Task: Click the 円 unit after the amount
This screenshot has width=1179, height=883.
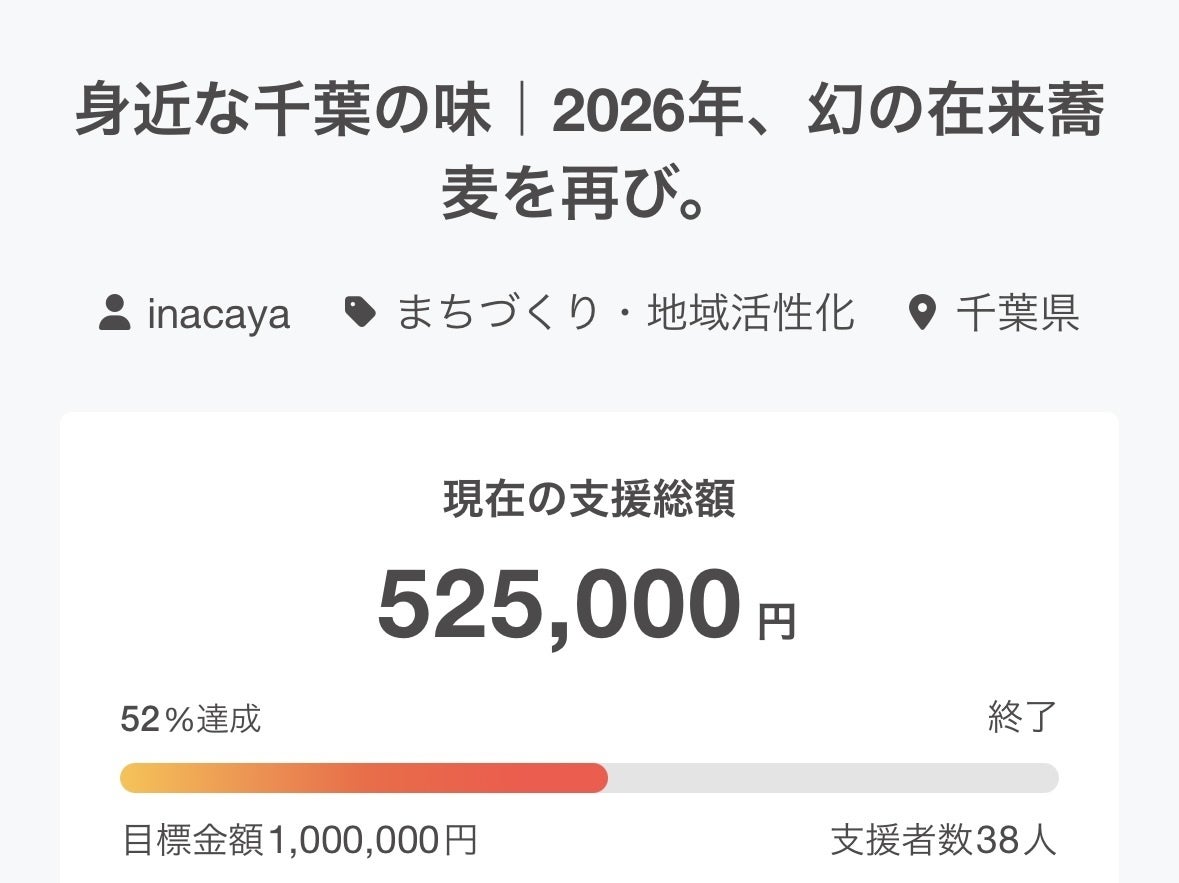Action: [776, 623]
